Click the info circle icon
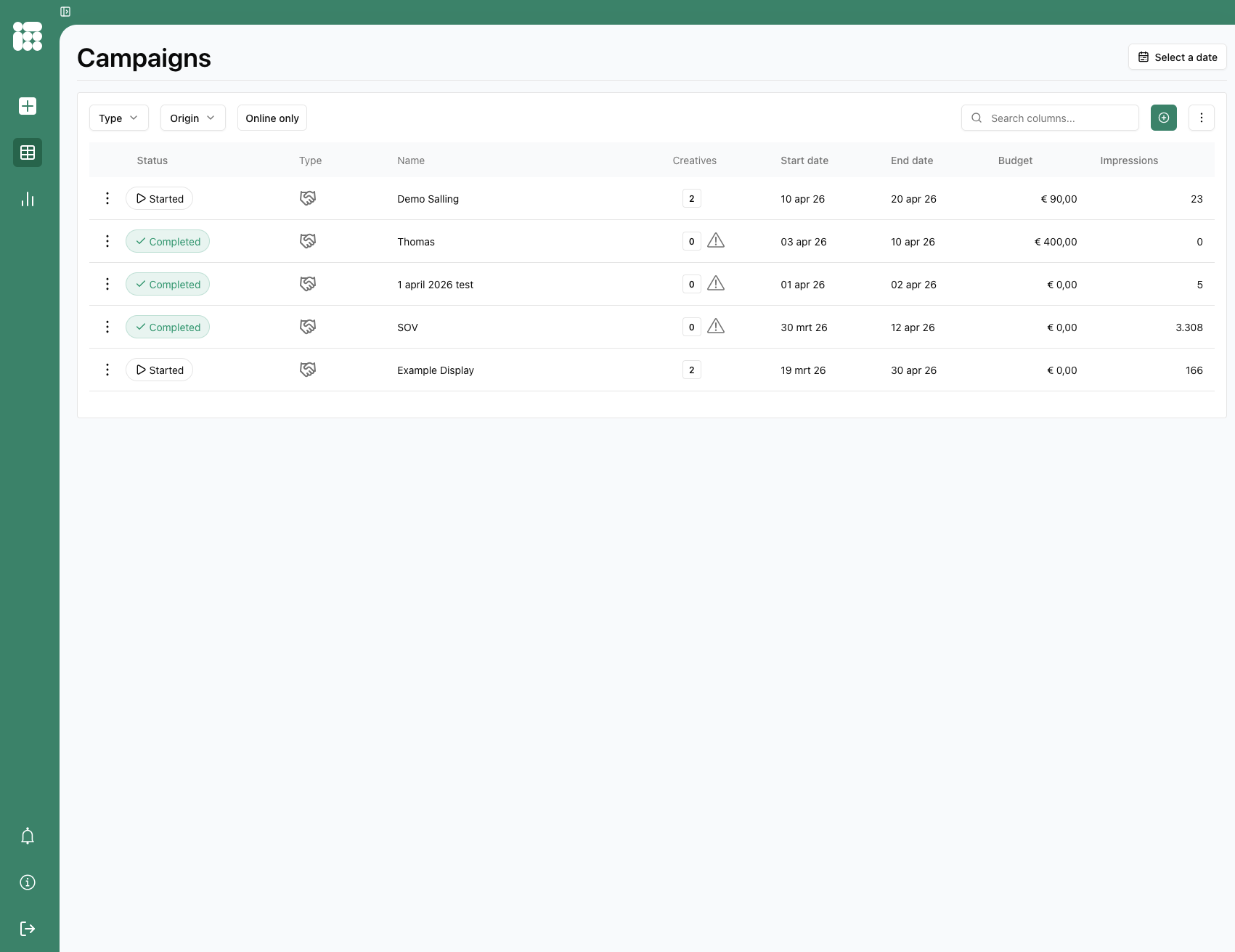This screenshot has width=1235, height=952. (28, 882)
